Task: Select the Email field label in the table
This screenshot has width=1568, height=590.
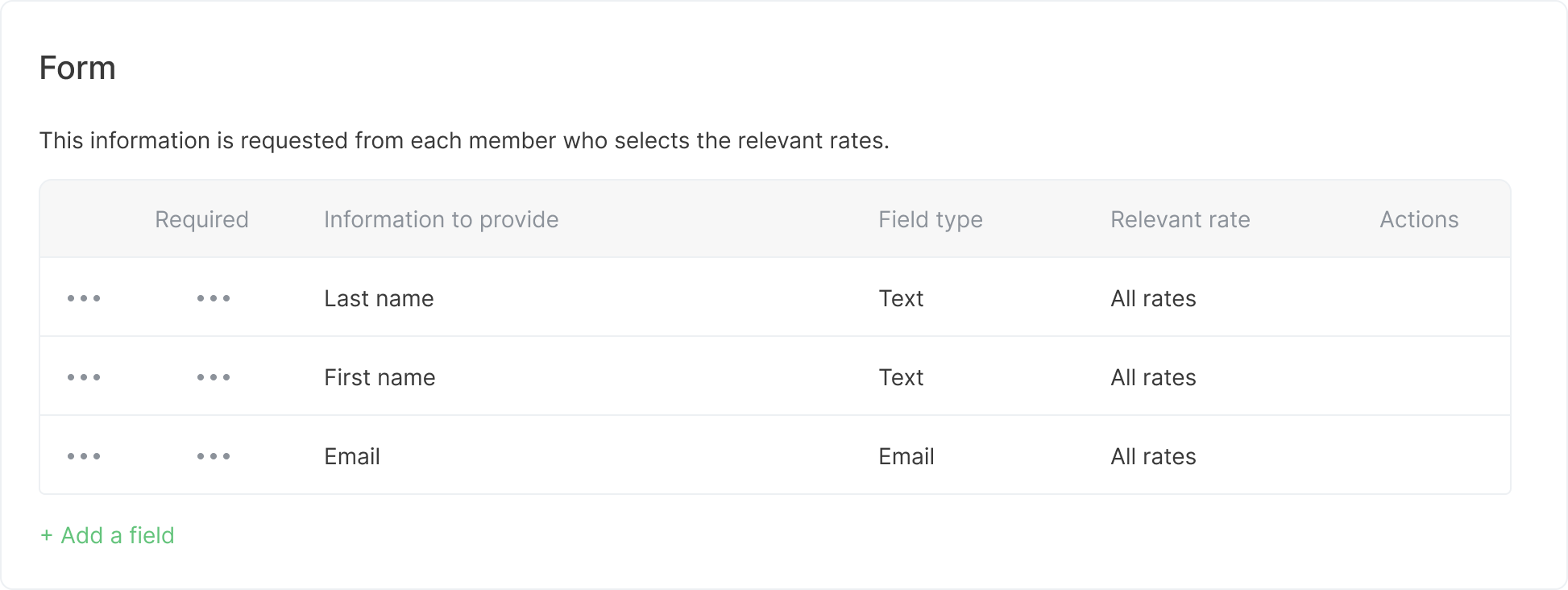Action: pyautogui.click(x=352, y=456)
